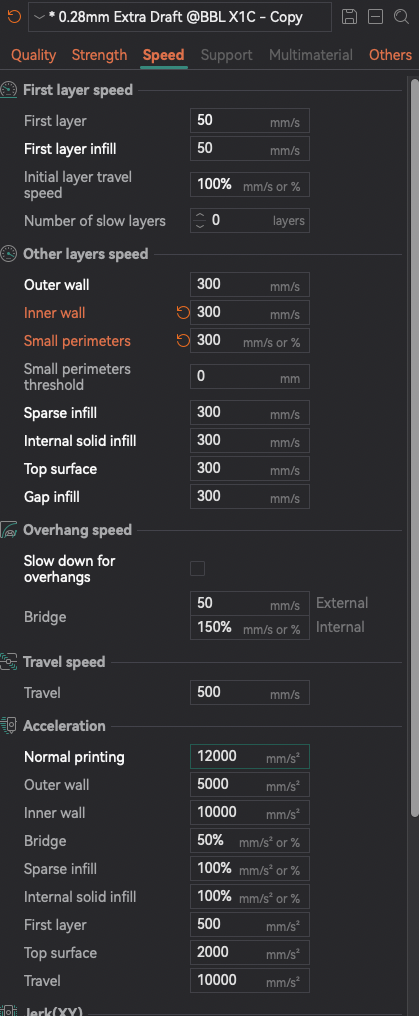
Task: Reset the Inner wall speed value
Action: pyautogui.click(x=183, y=313)
